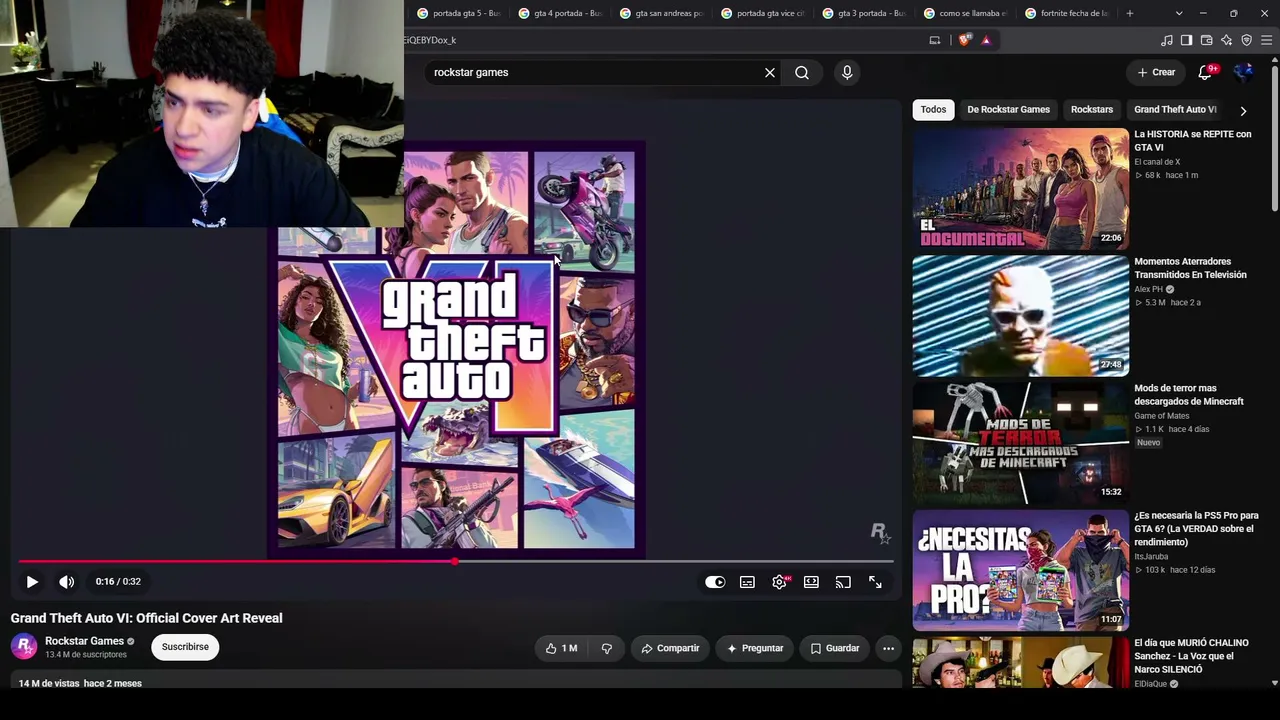Click the Brave Shields lion icon
The image size is (1280, 720).
[964, 40]
